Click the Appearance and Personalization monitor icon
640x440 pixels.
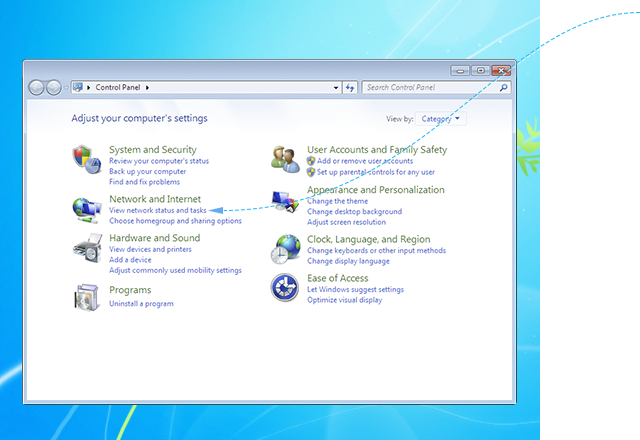(285, 201)
